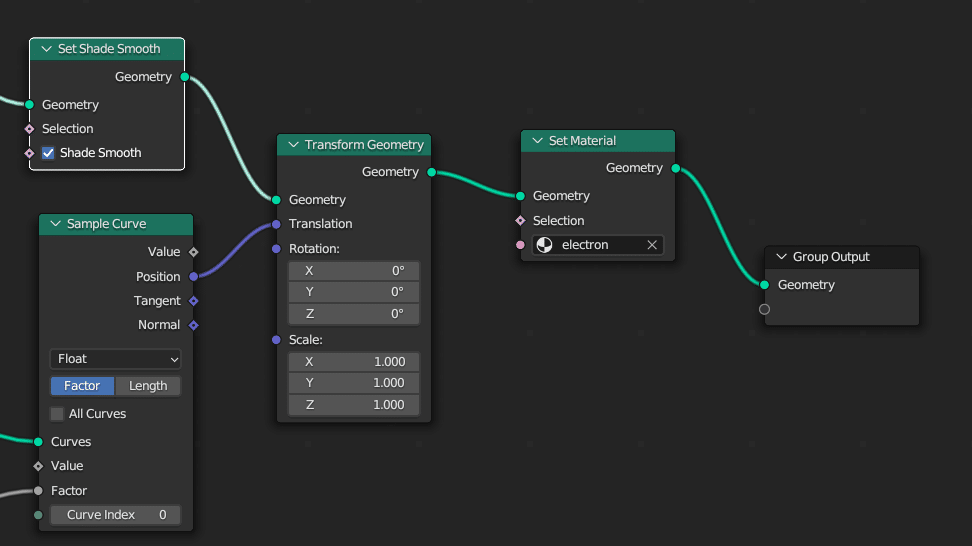Click the Rotation Z value field

[x=354, y=314]
